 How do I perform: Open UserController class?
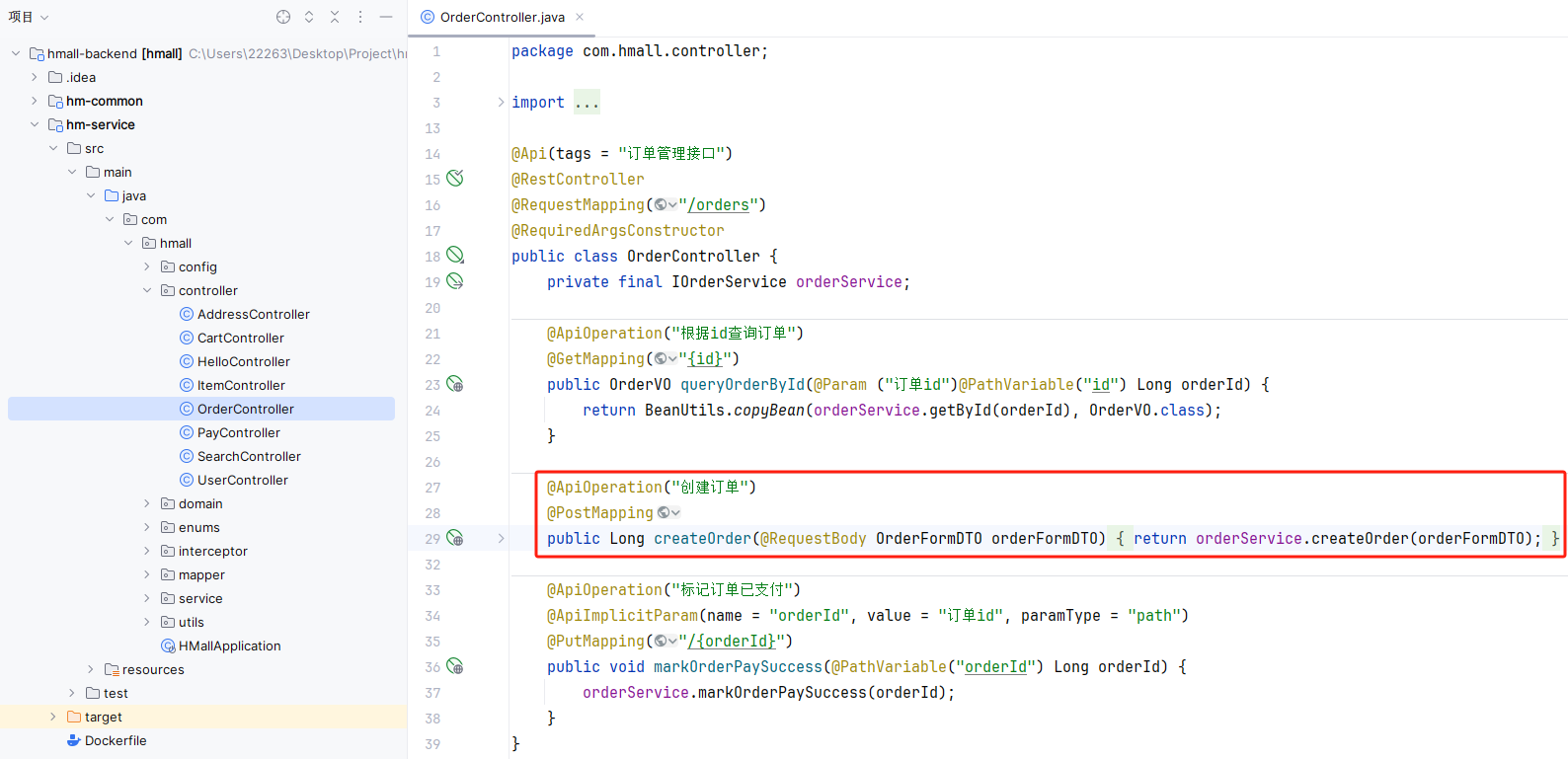(242, 480)
